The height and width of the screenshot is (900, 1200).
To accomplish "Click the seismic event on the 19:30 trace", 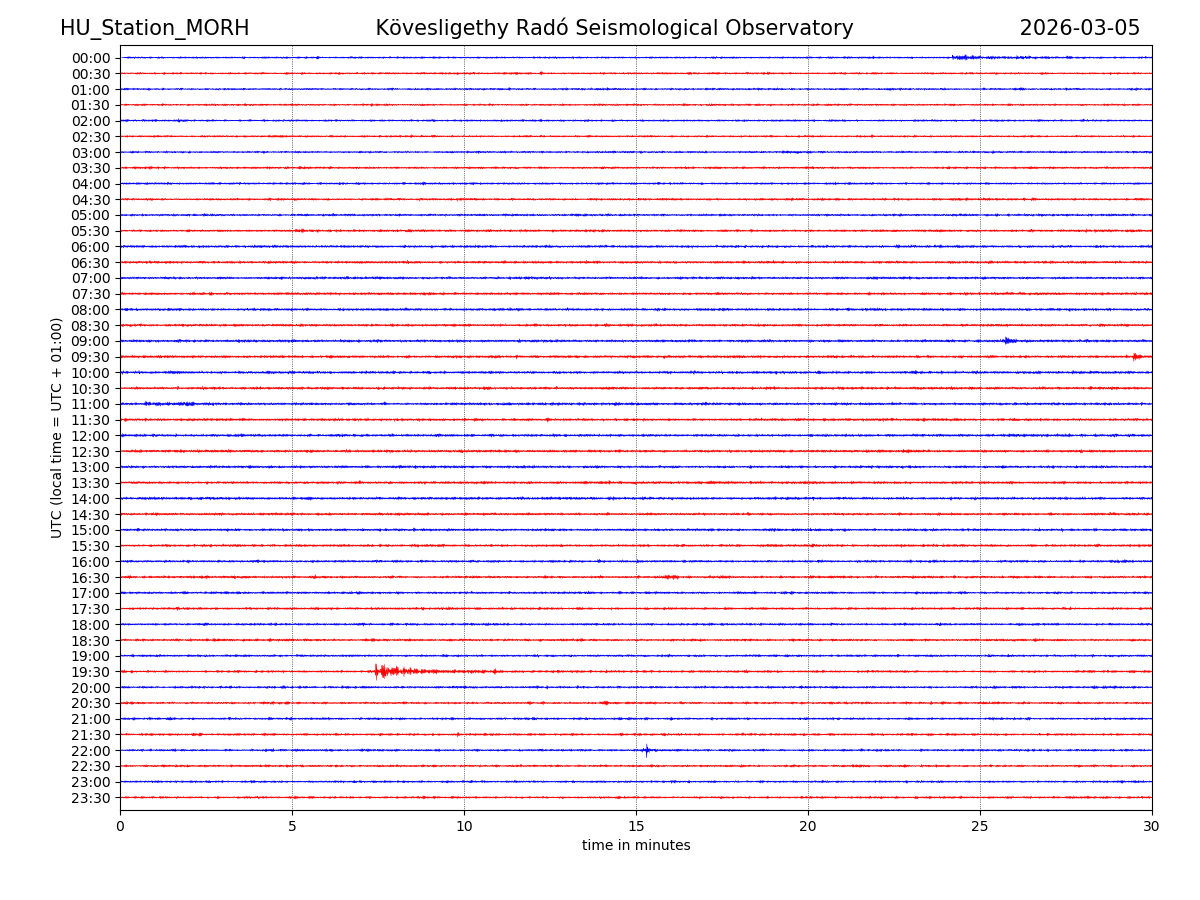I will click(x=383, y=671).
